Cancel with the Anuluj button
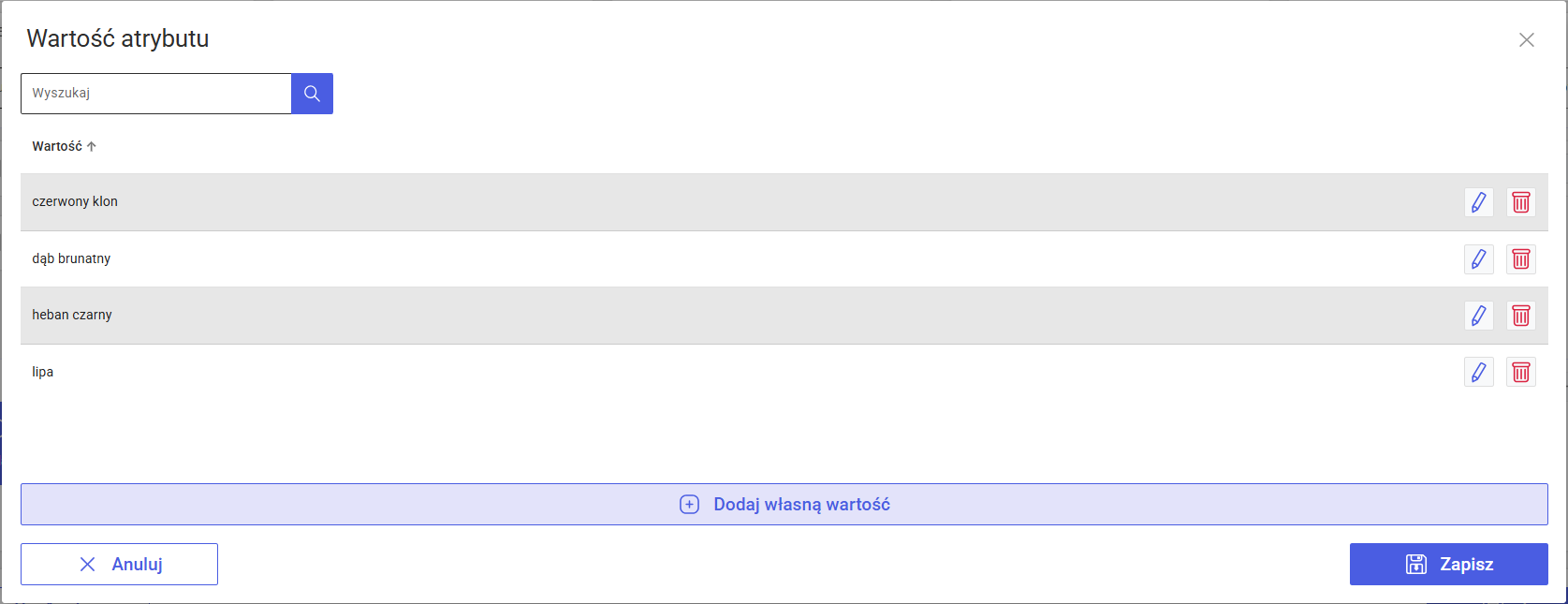 119,564
